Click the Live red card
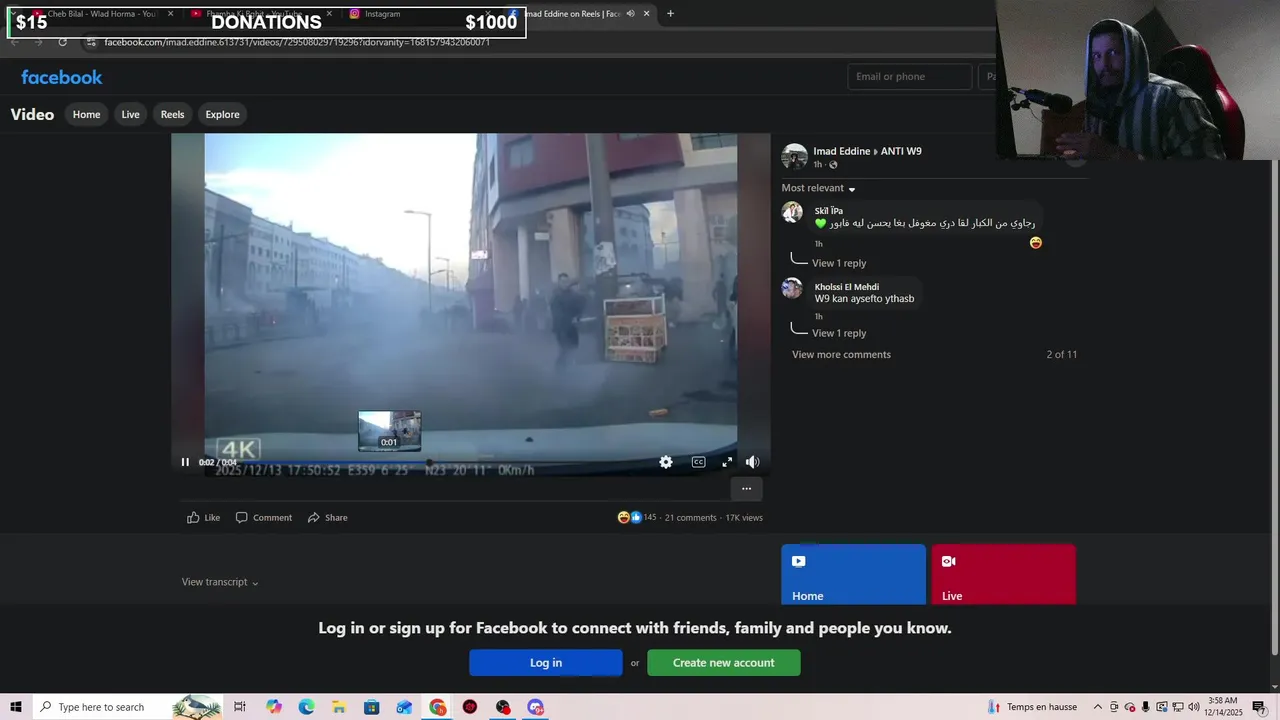 (x=1003, y=574)
